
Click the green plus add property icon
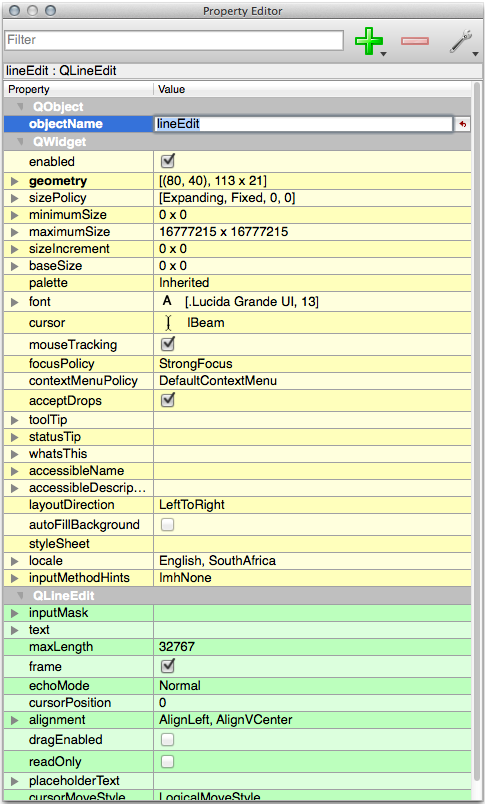pyautogui.click(x=369, y=41)
